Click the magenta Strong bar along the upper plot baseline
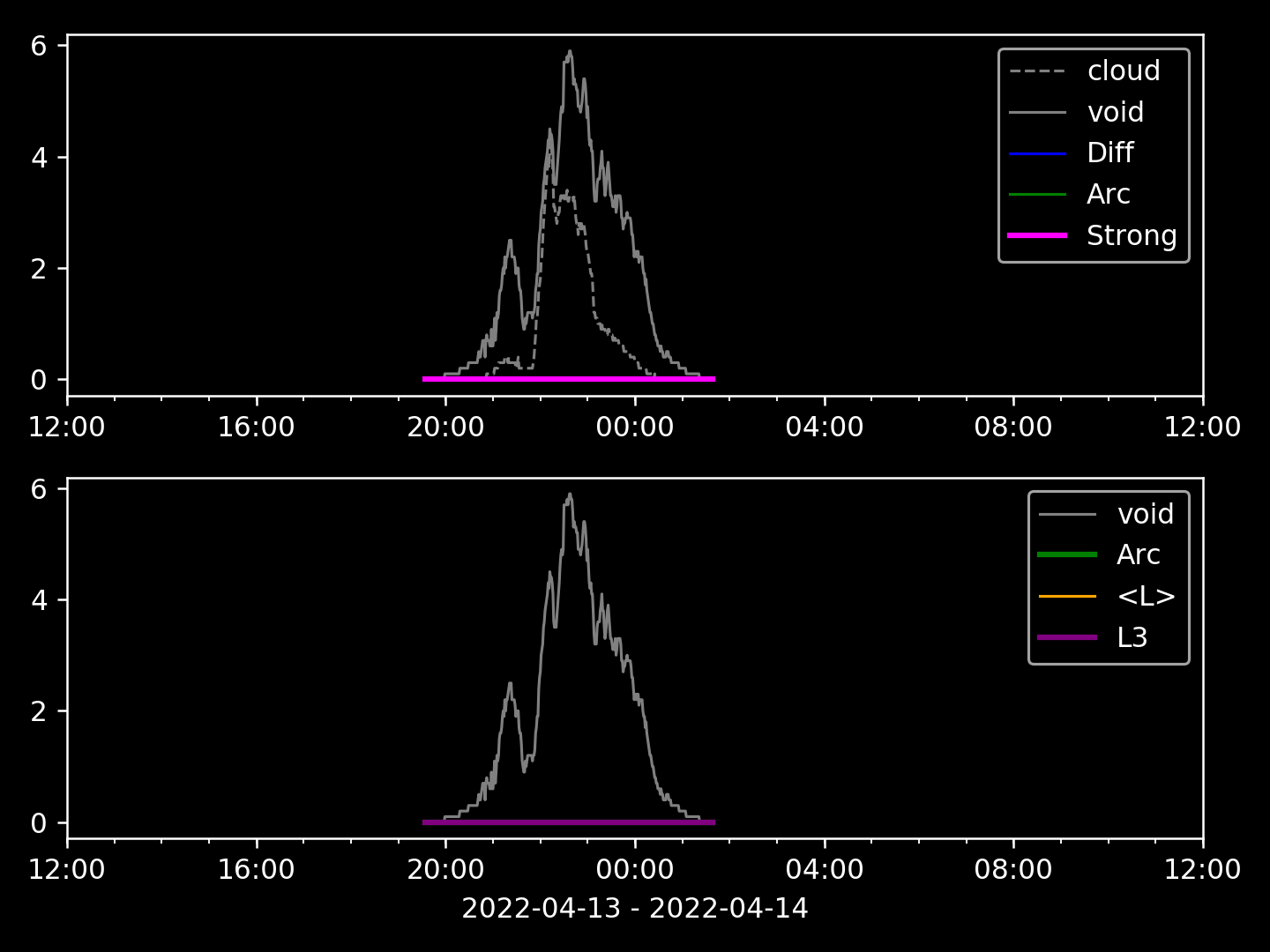1270x952 pixels. [x=569, y=379]
